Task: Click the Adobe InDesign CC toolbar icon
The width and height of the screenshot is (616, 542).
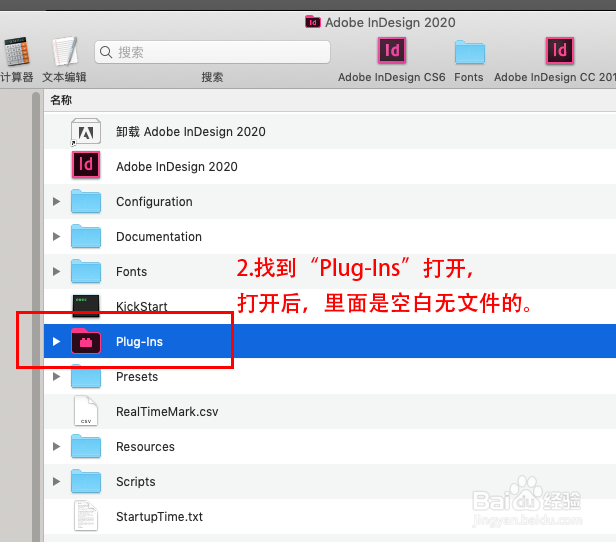Action: 560,51
